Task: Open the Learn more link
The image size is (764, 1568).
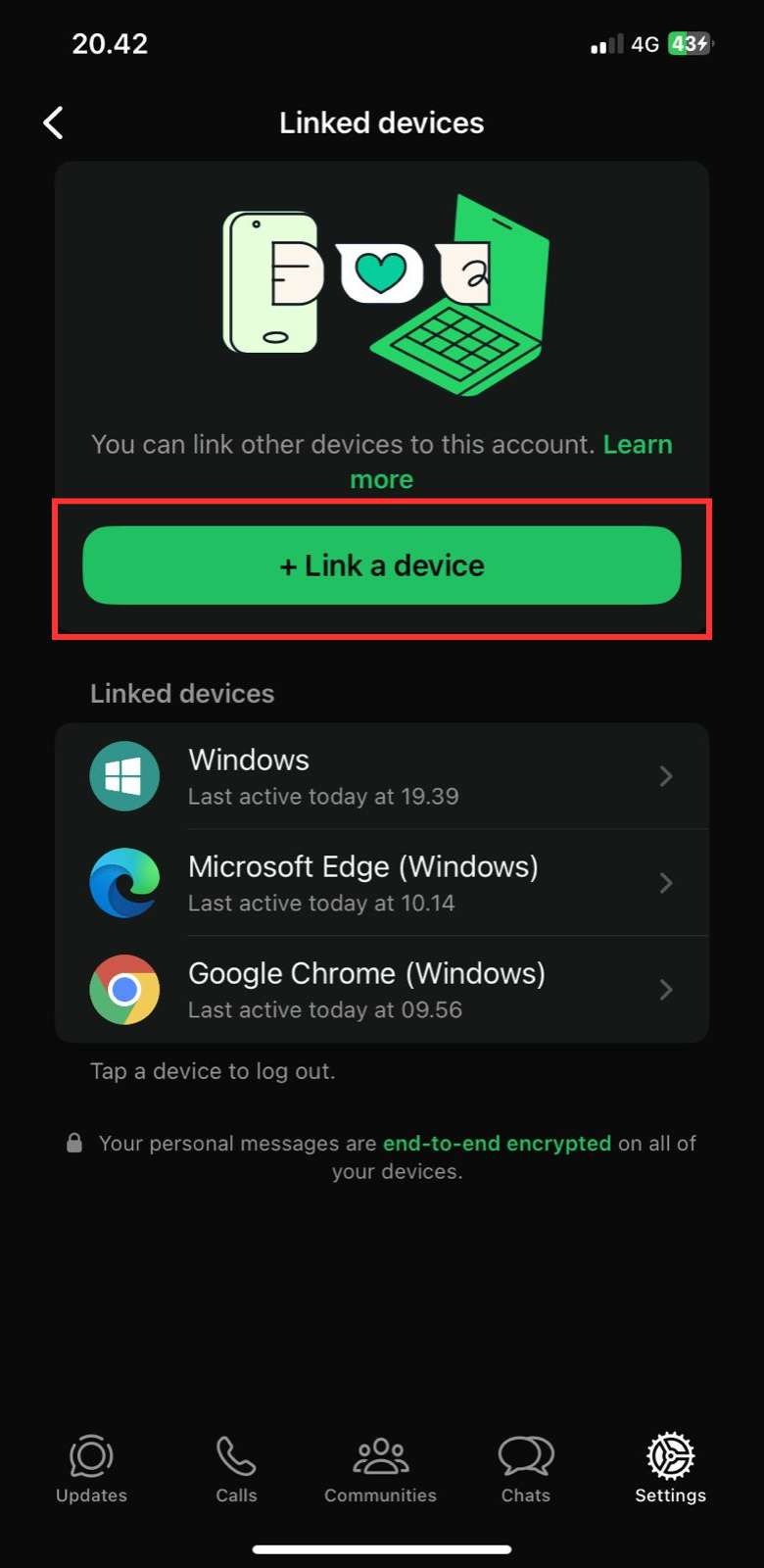Action: tap(510, 462)
